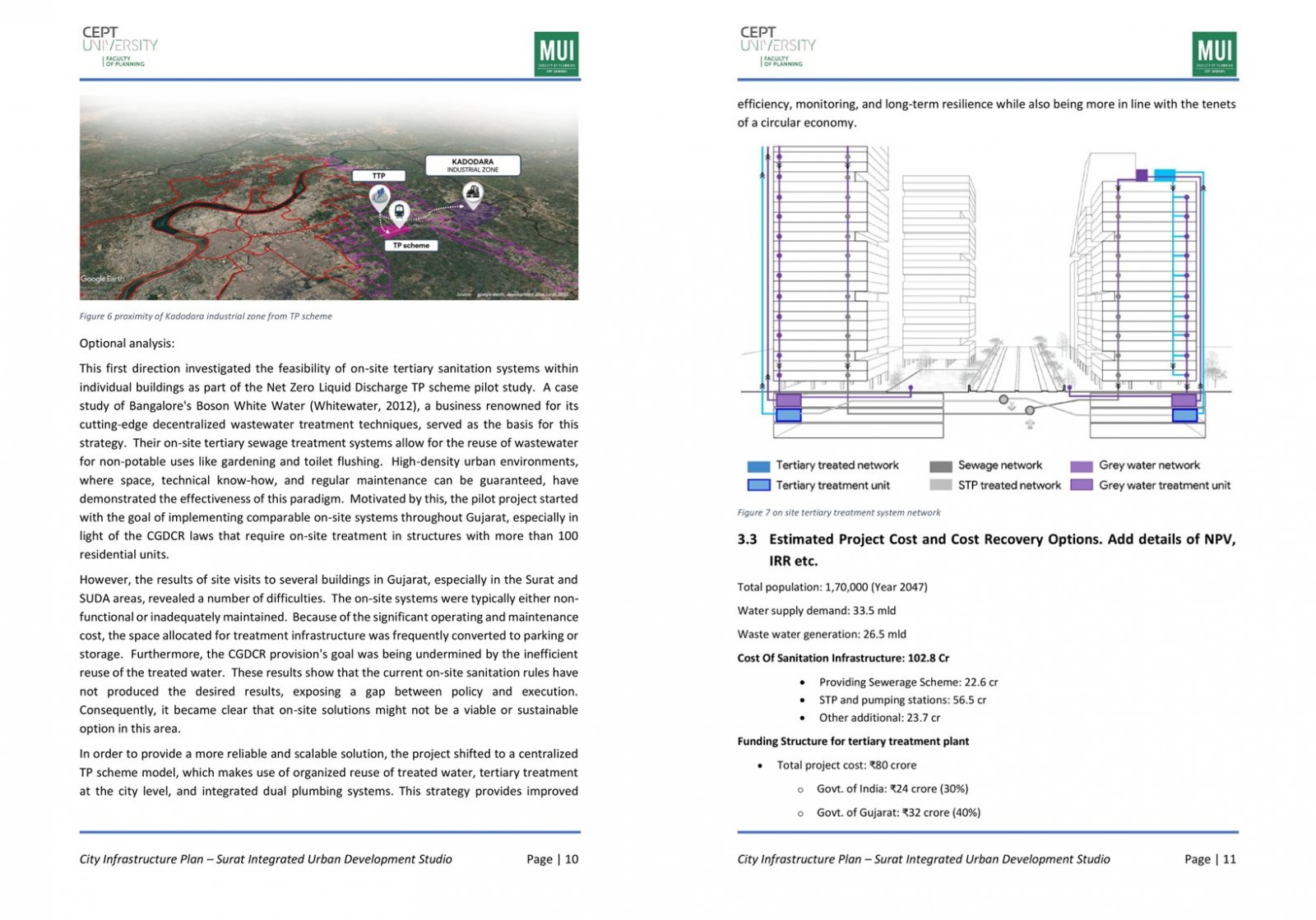
Task: Click the page 10 footer document title
Action: [266, 859]
